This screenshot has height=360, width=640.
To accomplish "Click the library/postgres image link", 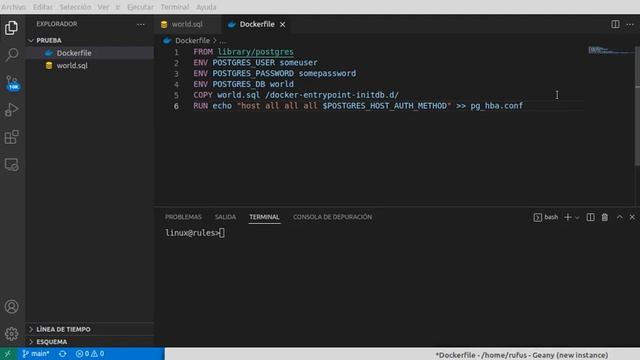I will (x=256, y=52).
